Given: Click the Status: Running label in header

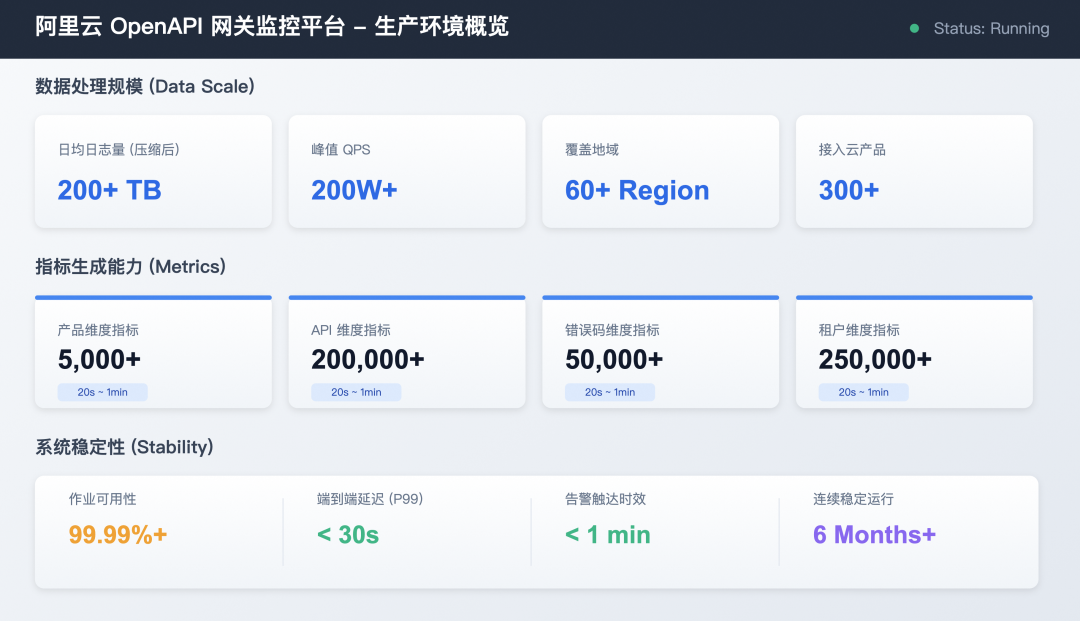Looking at the screenshot, I should tap(990, 29).
